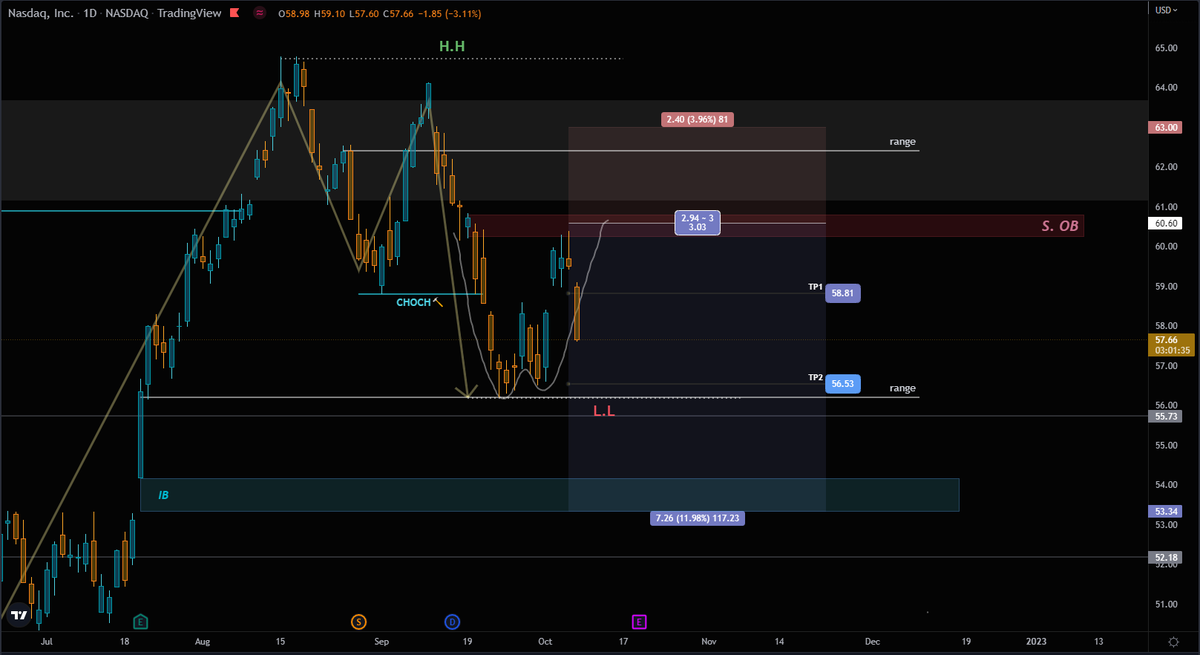Click the orange splits S marker
The height and width of the screenshot is (655, 1200).
pos(358,621)
